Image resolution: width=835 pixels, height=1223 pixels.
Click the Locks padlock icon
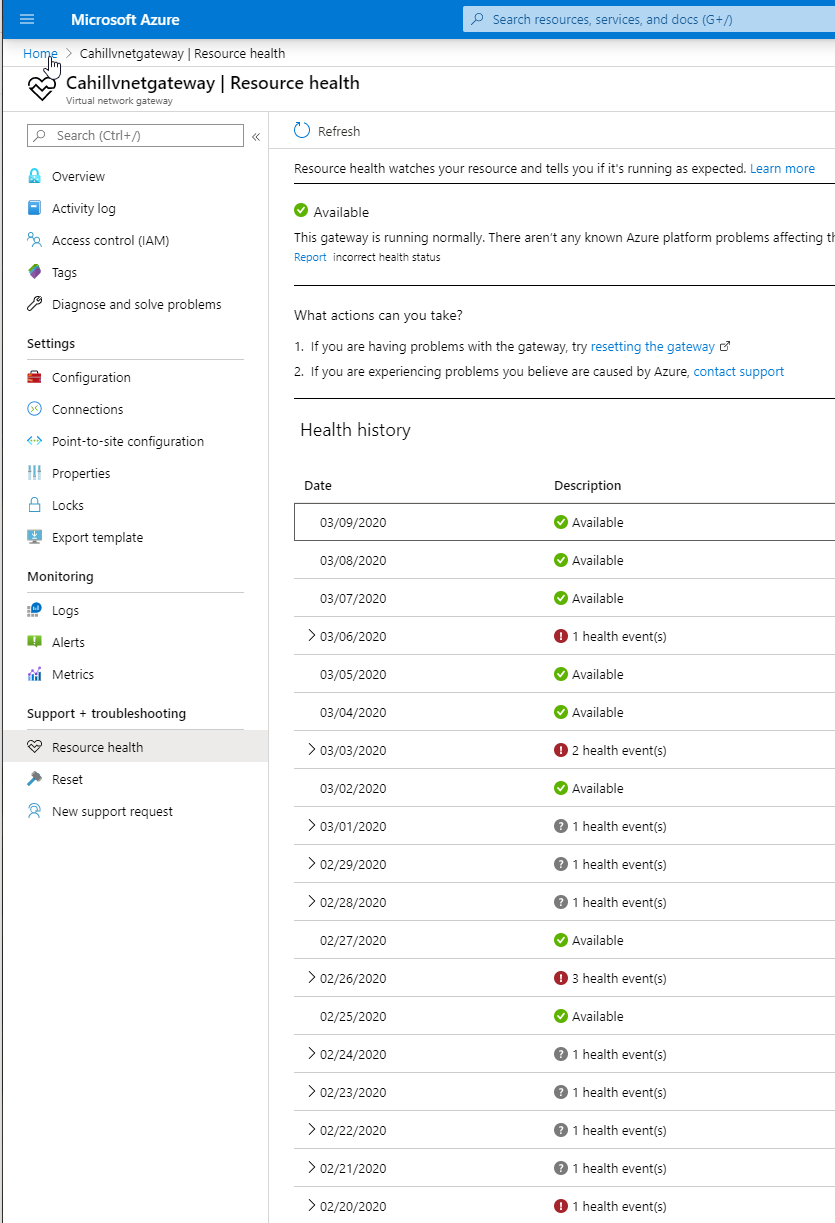[34, 505]
